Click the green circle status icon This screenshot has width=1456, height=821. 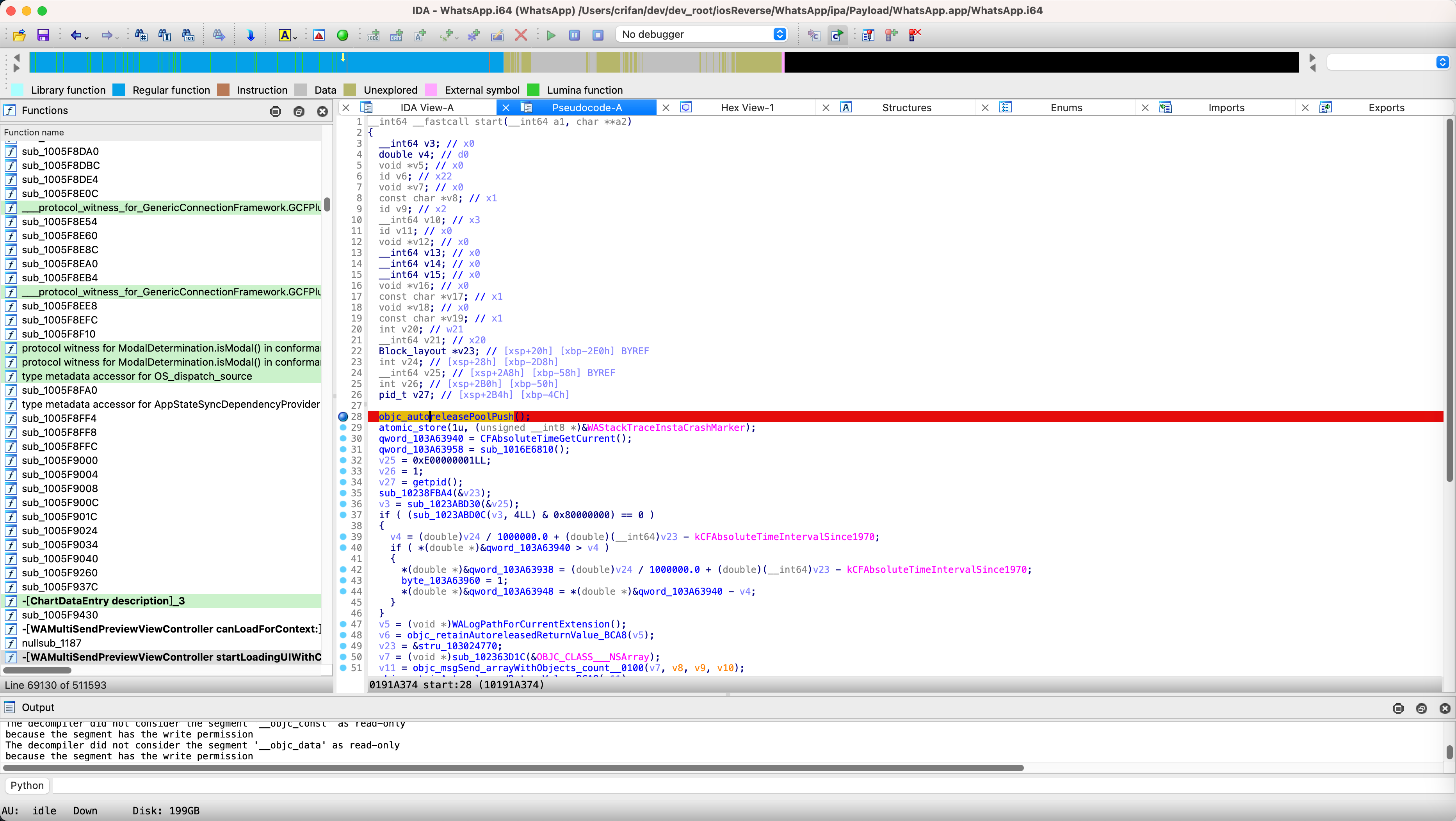coord(342,35)
